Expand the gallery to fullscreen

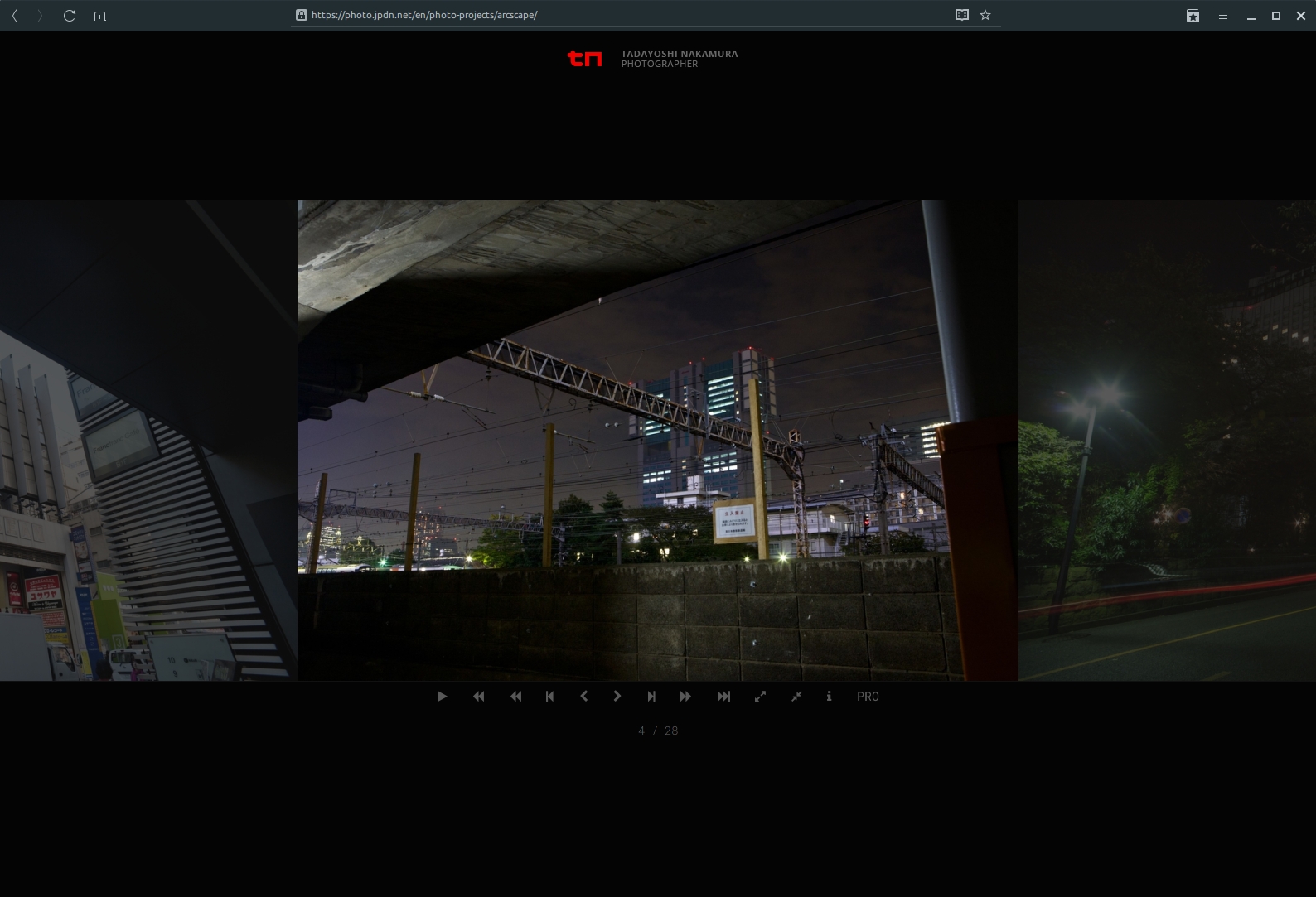760,697
